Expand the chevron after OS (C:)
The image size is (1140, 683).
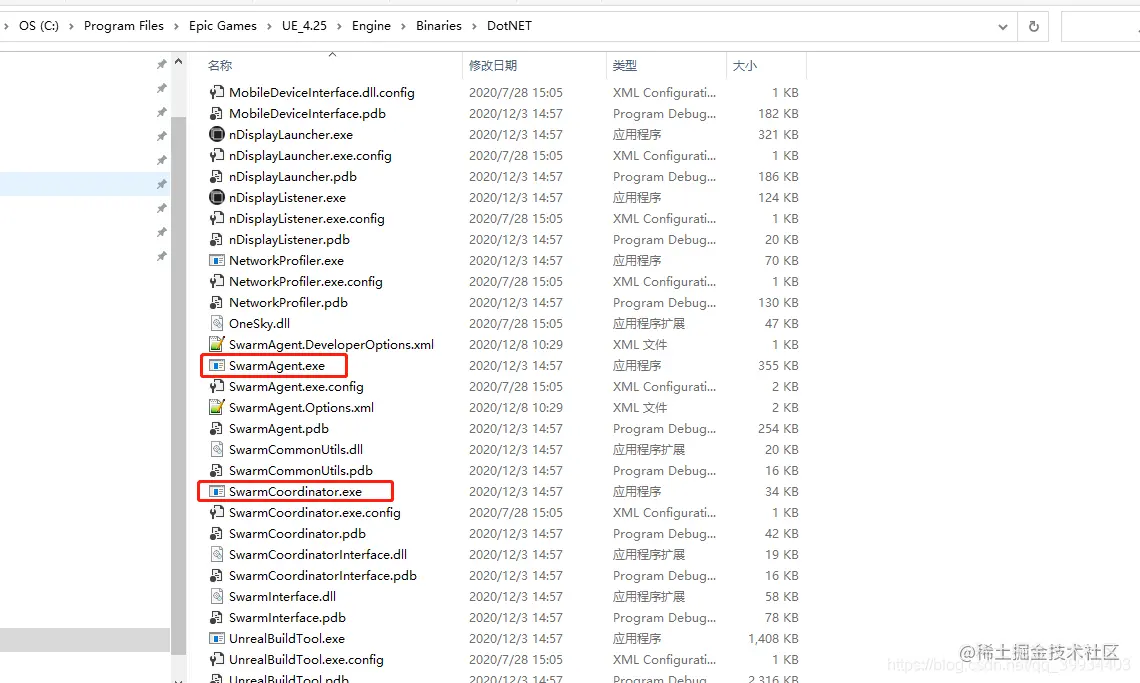point(71,26)
